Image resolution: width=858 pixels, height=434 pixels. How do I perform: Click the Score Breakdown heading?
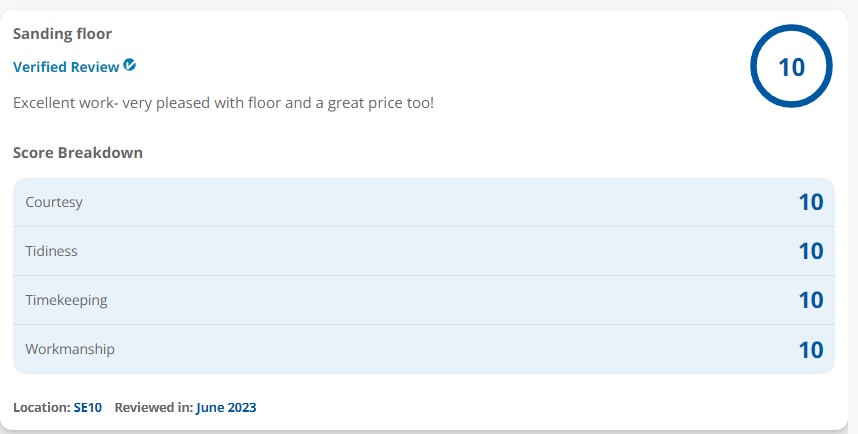77,153
